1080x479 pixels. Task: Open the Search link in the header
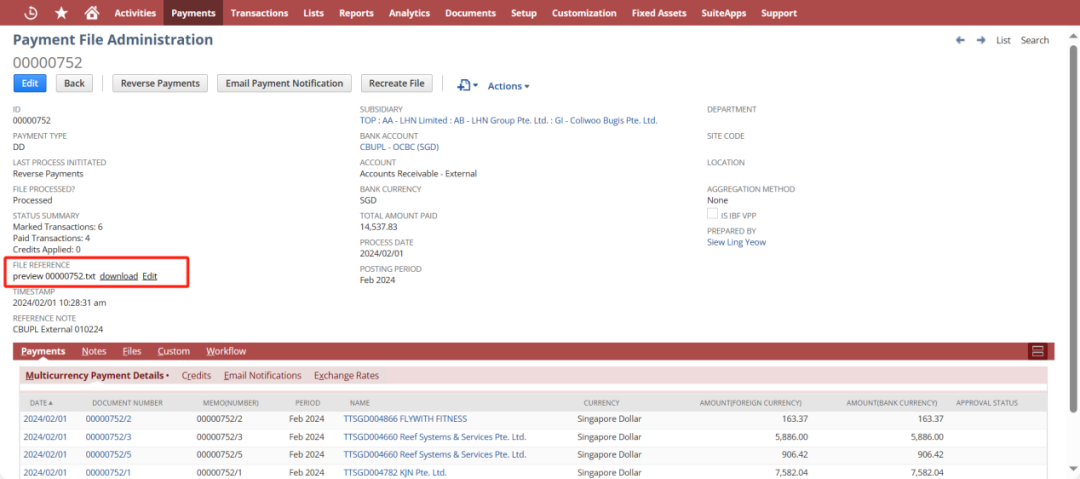tap(1035, 41)
